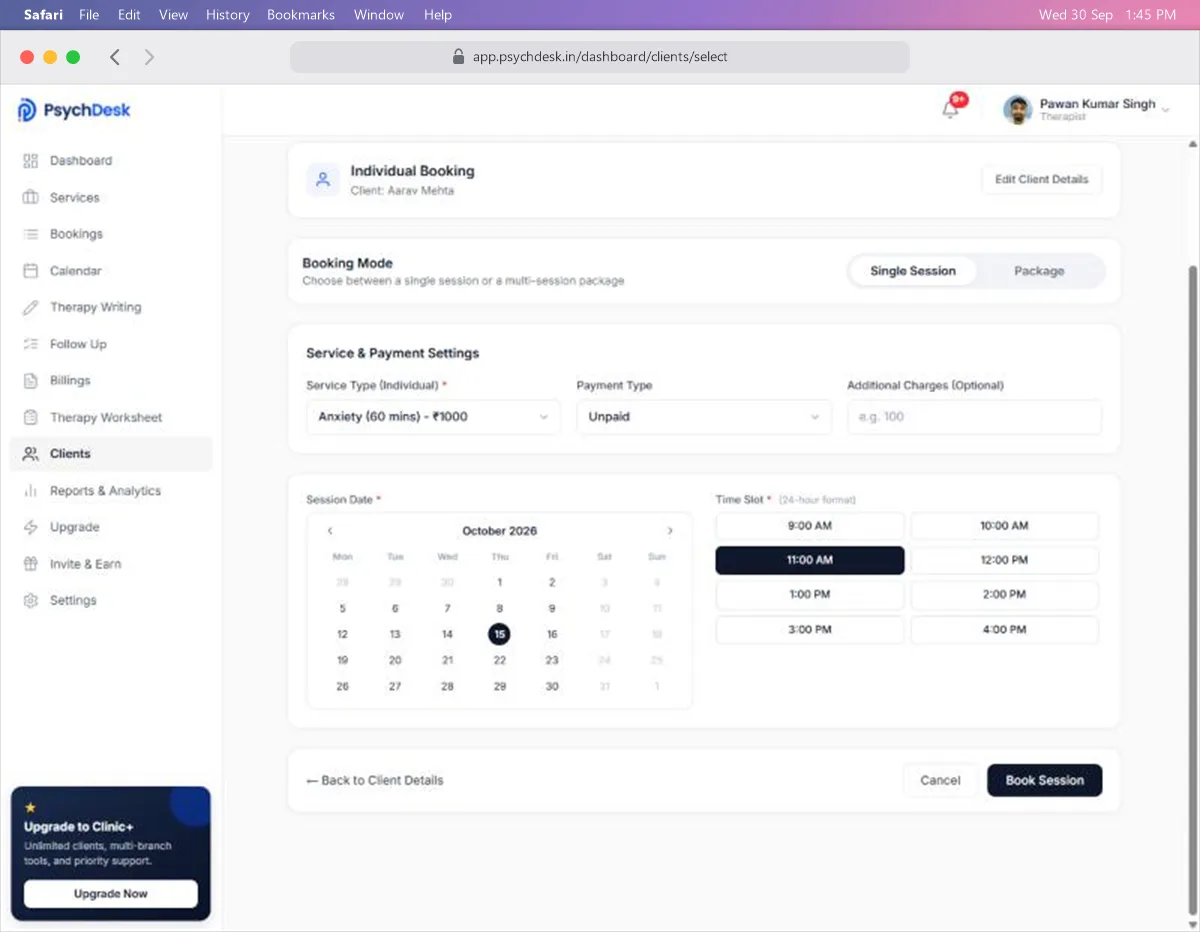The image size is (1200, 932).
Task: Open the Bookmarks menu
Action: [301, 15]
